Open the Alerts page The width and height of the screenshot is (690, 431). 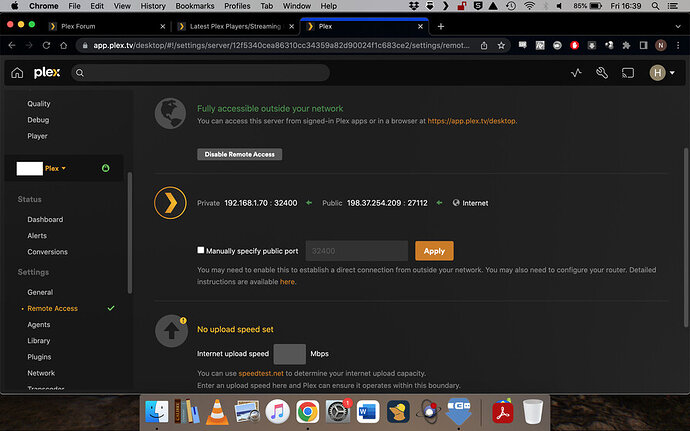37,236
